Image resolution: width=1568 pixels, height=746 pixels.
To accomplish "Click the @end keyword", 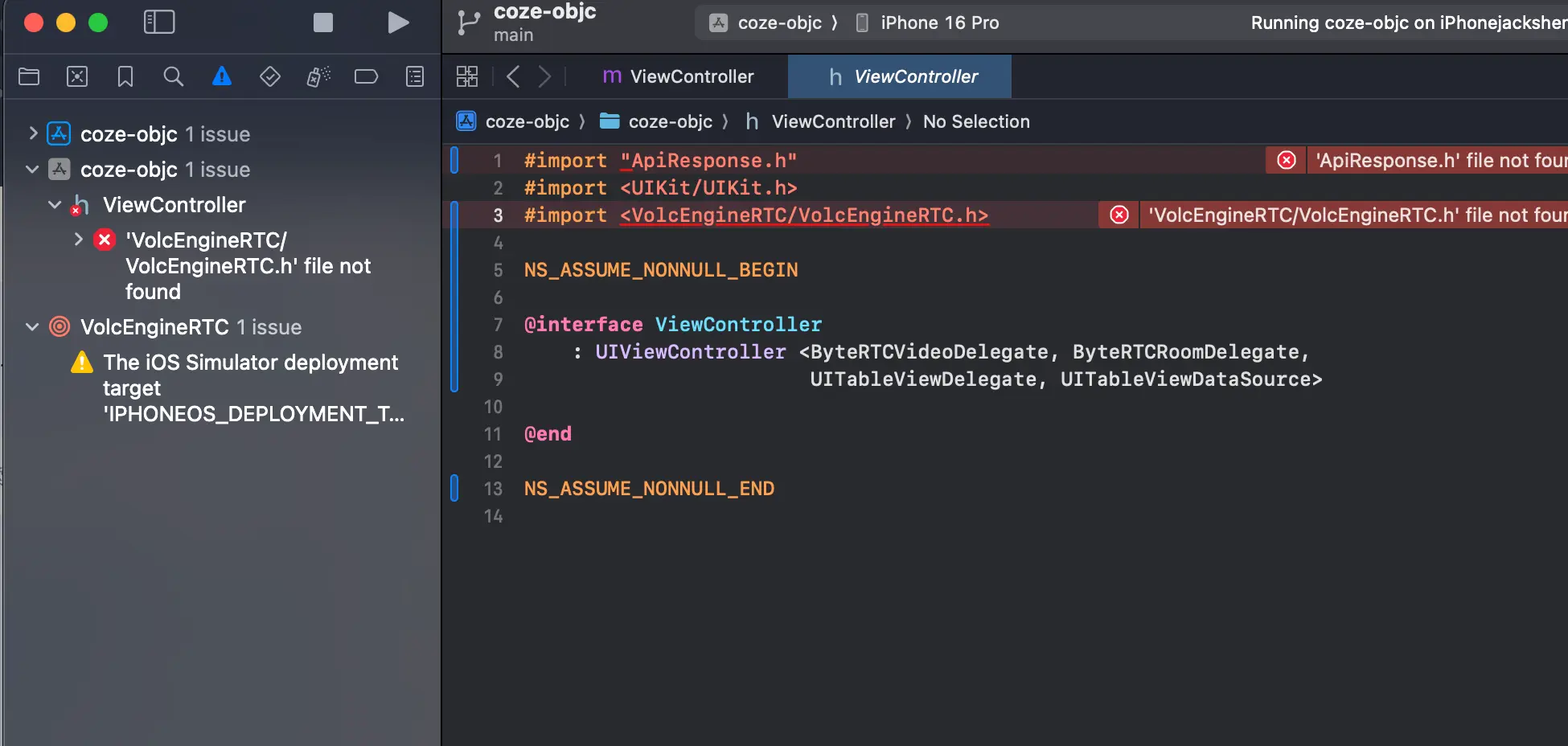I will 548,433.
